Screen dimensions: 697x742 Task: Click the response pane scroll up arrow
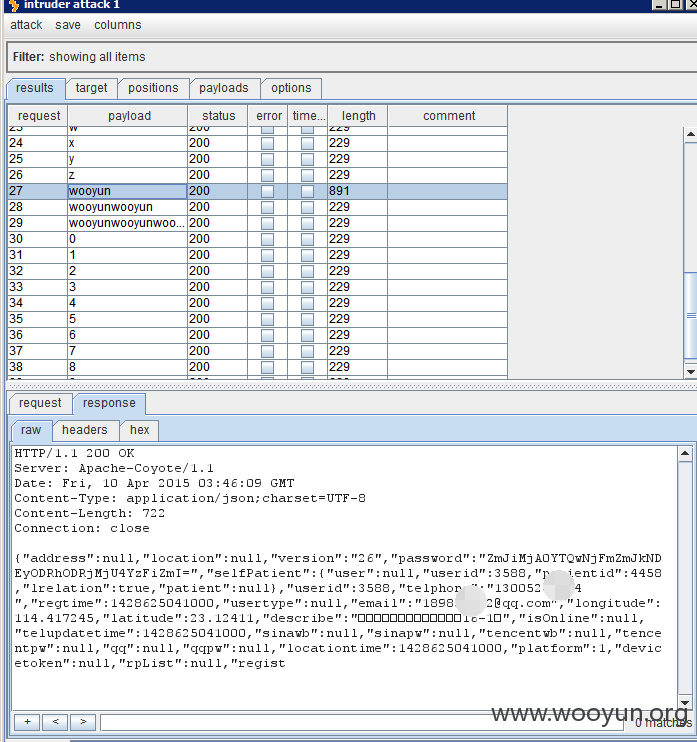[x=685, y=454]
